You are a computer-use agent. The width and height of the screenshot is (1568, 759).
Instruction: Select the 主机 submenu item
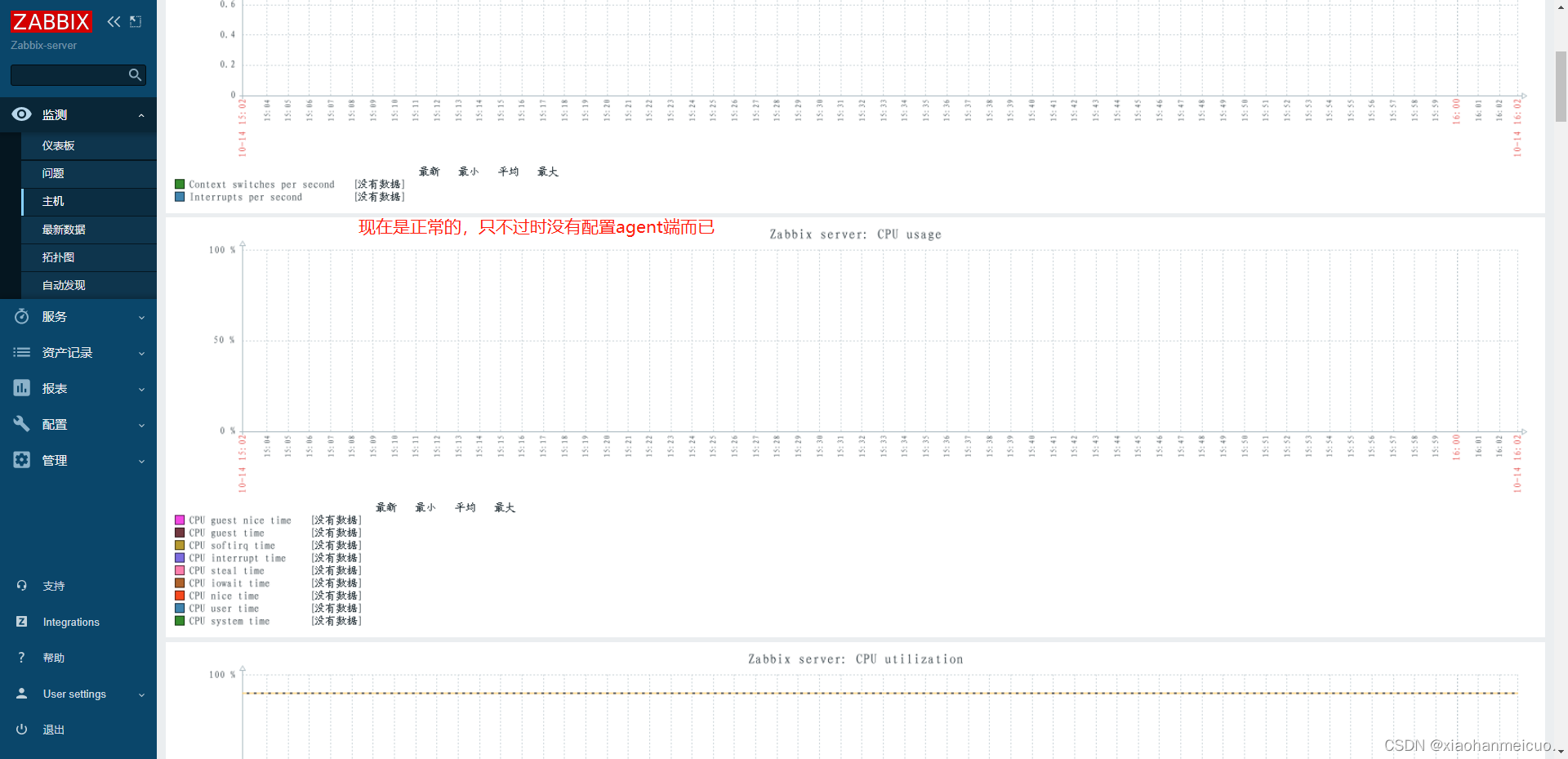point(89,201)
